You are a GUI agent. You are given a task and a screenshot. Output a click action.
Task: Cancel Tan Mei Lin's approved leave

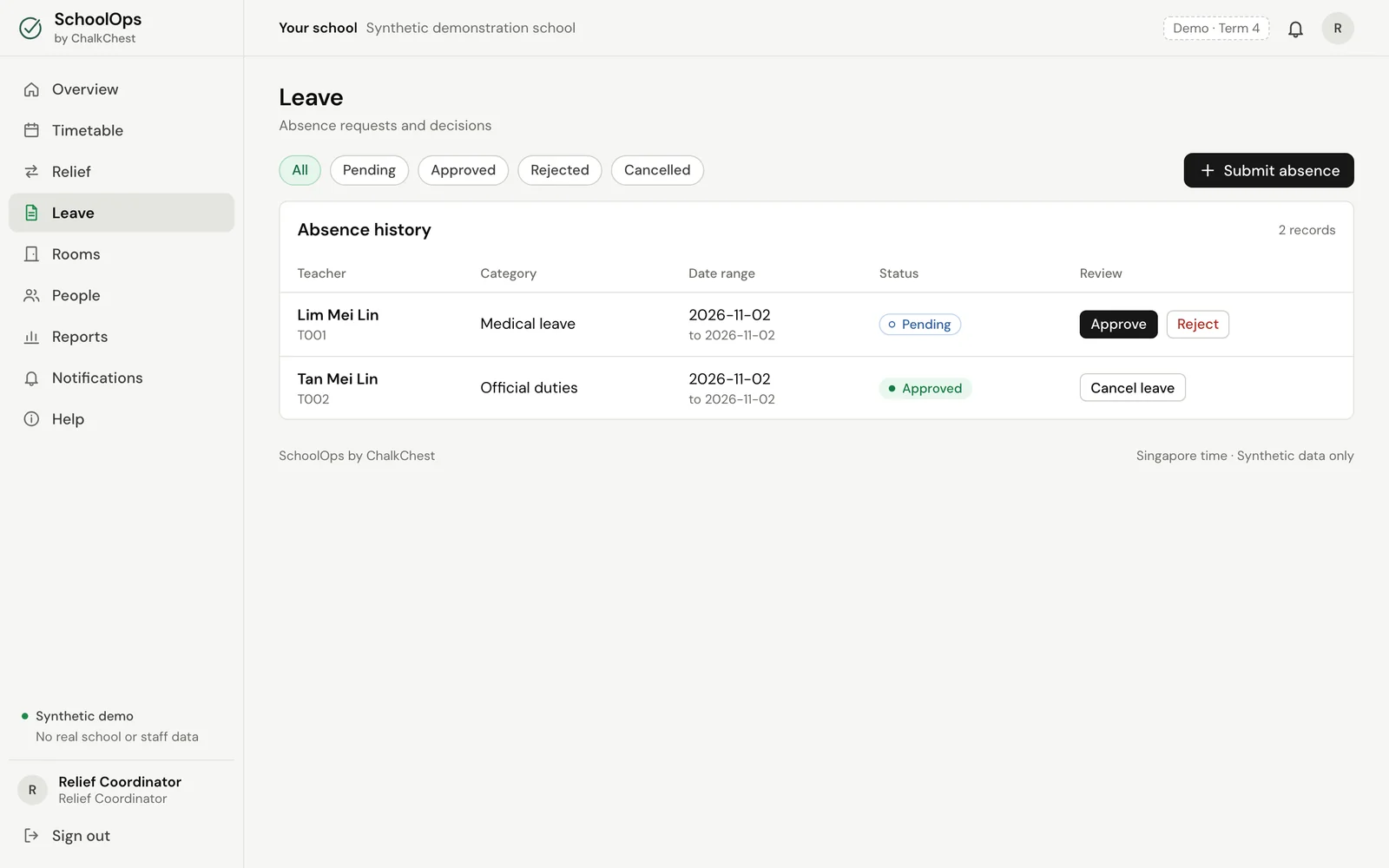1132,388
